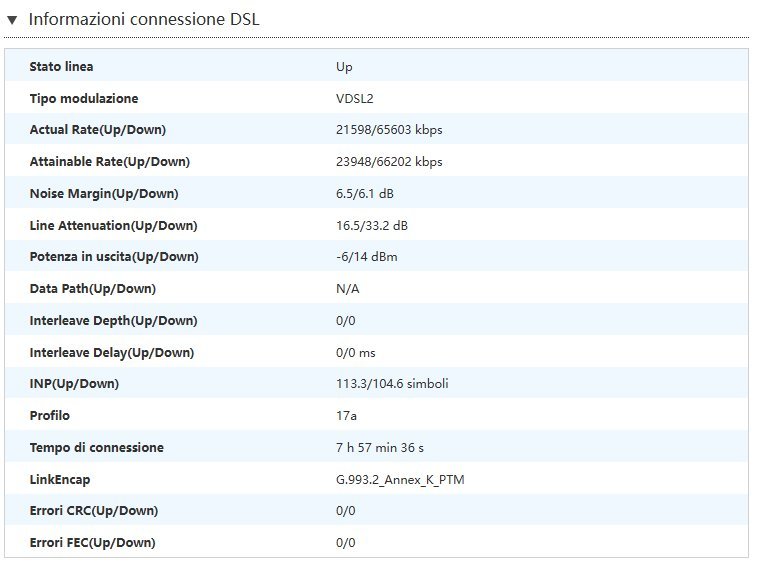Screen dimensions: 763x580
Task: Click the 16.5/33.2 dB attenuation value
Action: 372,226
